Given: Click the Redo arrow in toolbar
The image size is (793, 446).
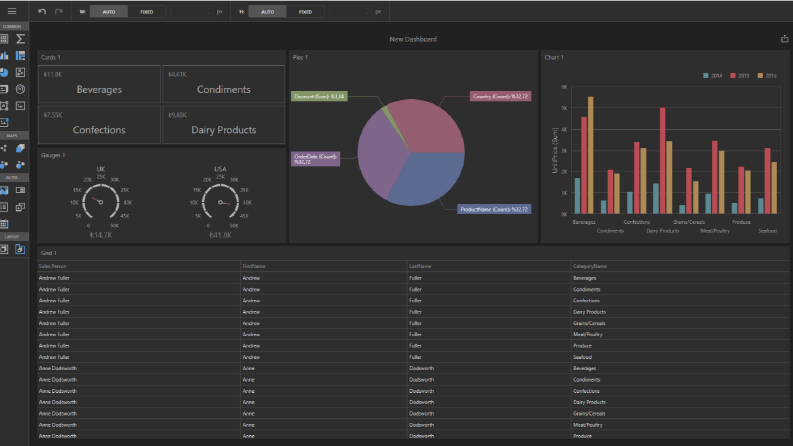Looking at the screenshot, I should point(59,11).
